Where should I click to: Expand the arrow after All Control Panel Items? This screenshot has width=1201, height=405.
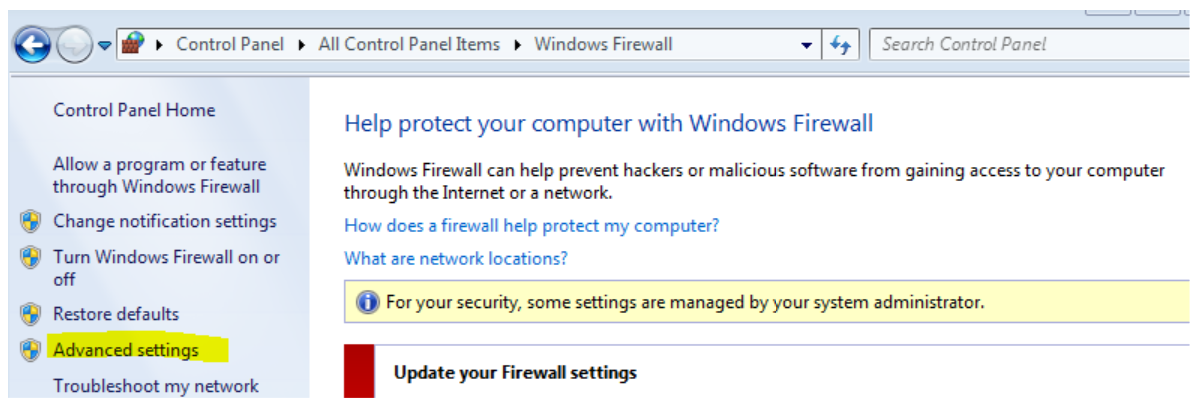click(518, 44)
